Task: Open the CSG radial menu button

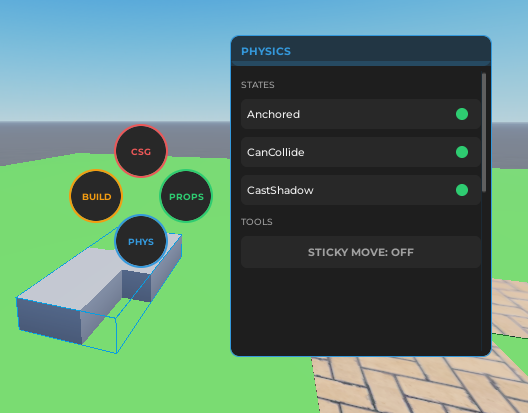Action: (141, 151)
